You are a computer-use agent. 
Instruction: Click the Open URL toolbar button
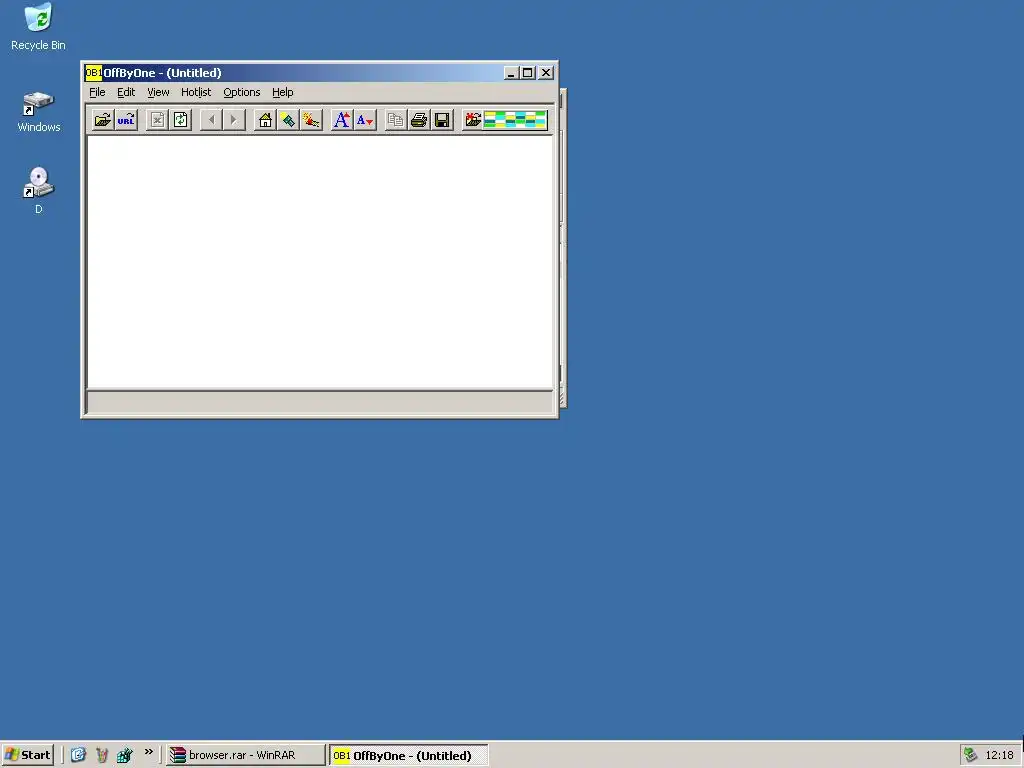pyautogui.click(x=126, y=120)
